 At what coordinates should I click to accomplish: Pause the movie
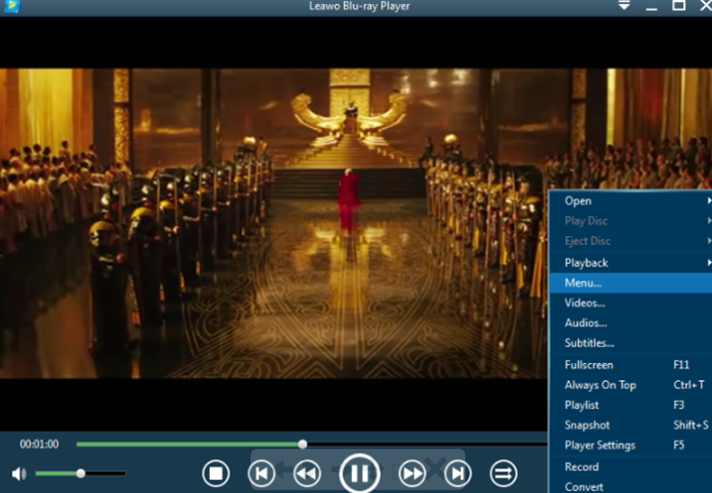click(359, 473)
